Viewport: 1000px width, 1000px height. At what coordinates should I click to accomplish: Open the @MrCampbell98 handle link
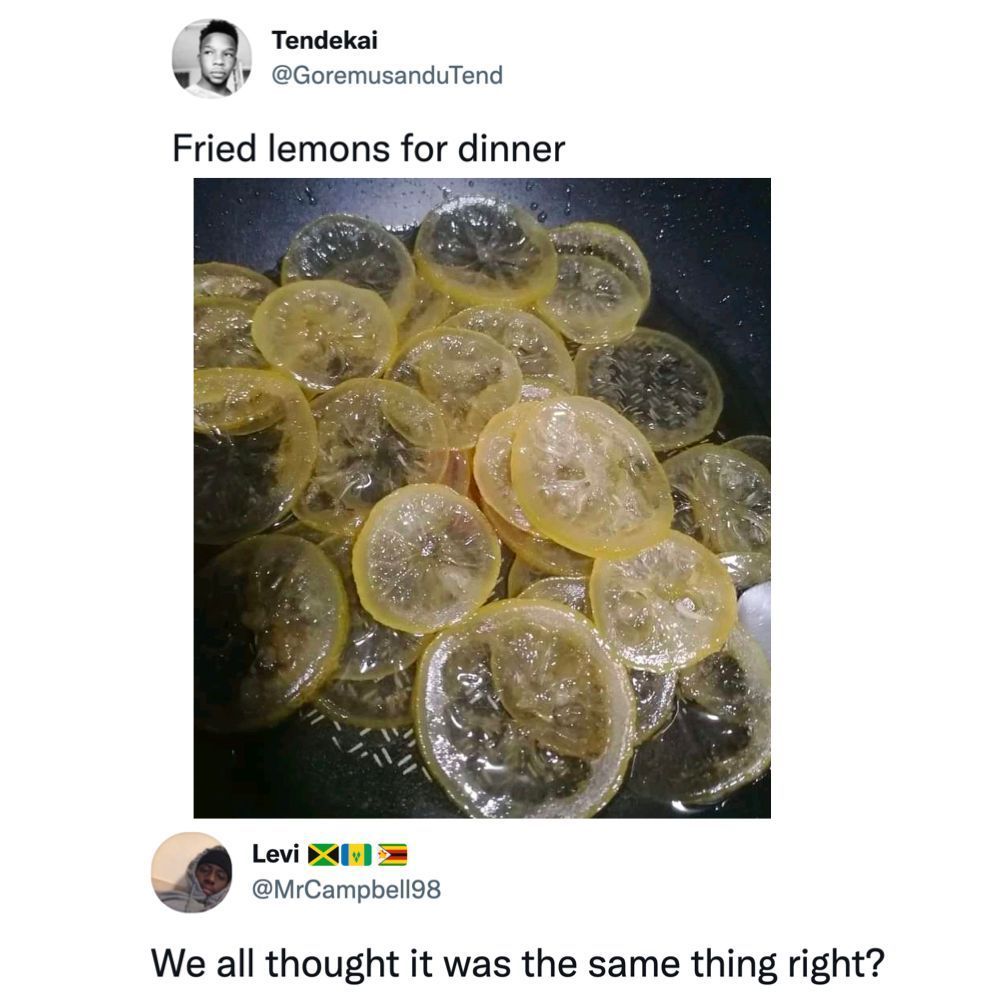346,889
